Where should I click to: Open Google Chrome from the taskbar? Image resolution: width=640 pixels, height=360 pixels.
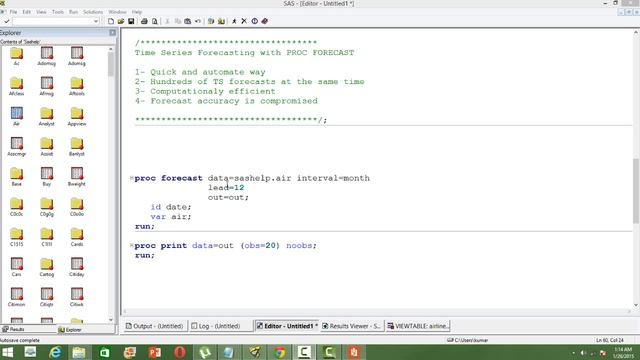280,352
